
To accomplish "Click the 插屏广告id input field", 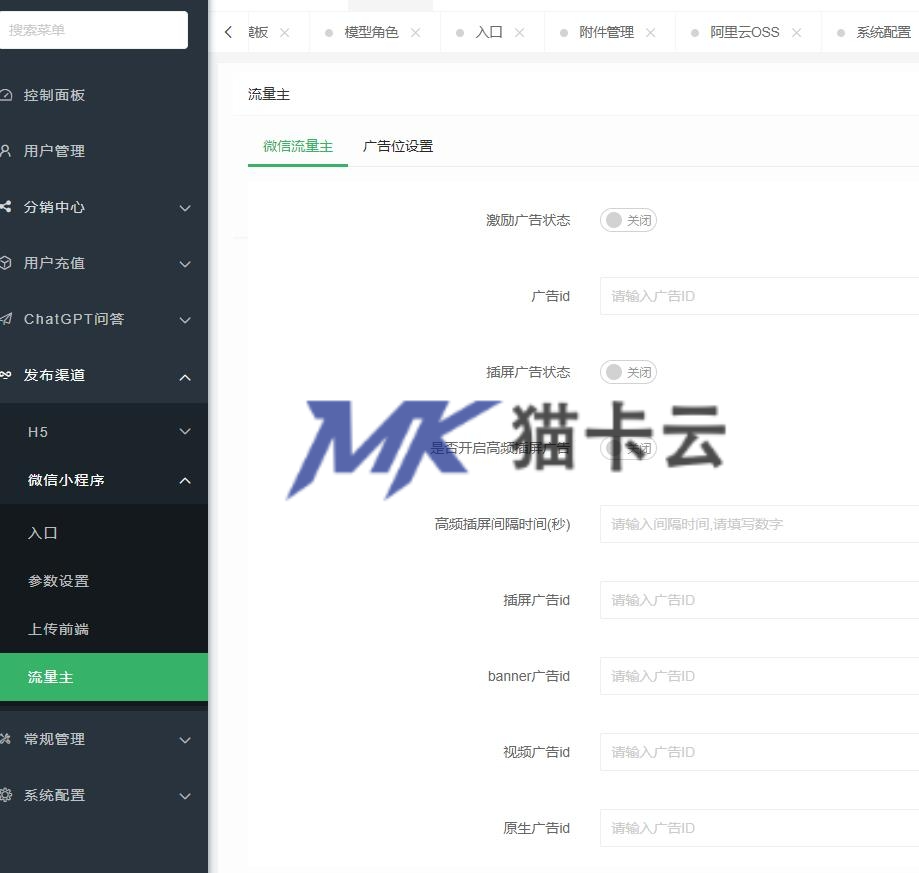I will coord(760,600).
